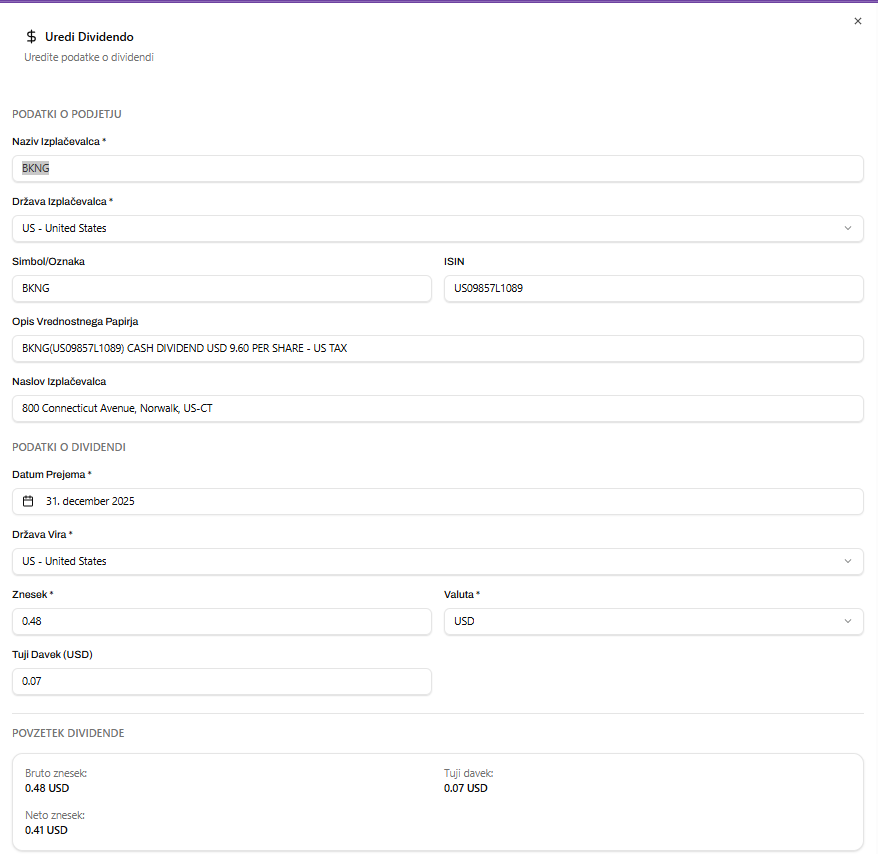Focus the Tuji Davek (USD) input
Image resolution: width=878 pixels, height=854 pixels.
coord(221,681)
